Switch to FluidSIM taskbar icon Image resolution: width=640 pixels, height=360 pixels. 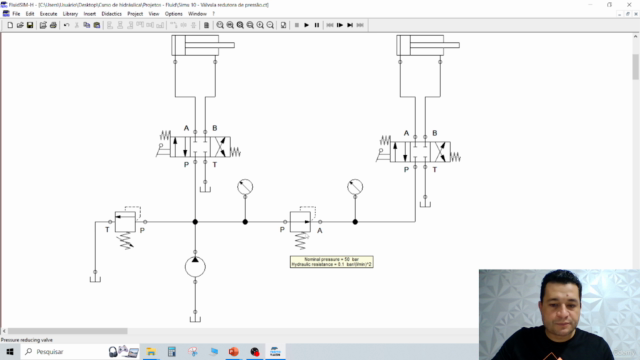tap(275, 351)
